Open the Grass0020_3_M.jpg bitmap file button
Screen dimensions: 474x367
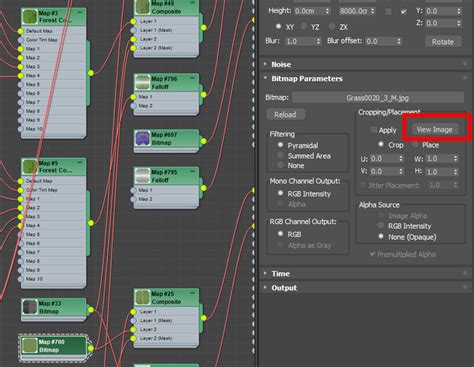(x=378, y=98)
